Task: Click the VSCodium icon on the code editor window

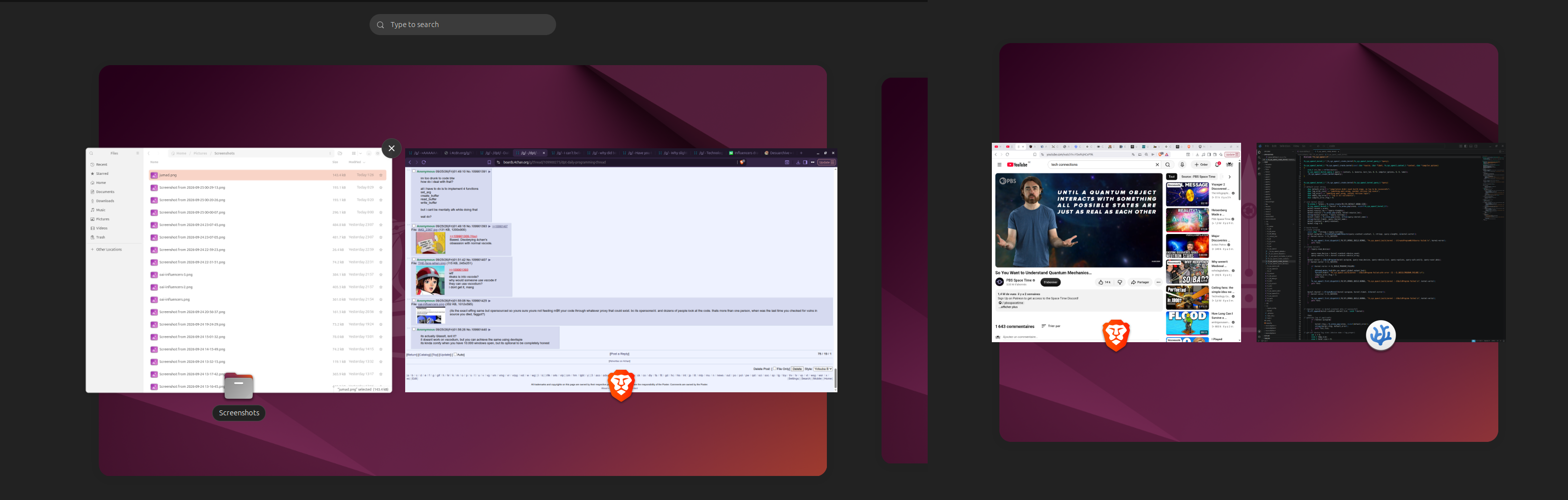Action: click(x=1380, y=335)
